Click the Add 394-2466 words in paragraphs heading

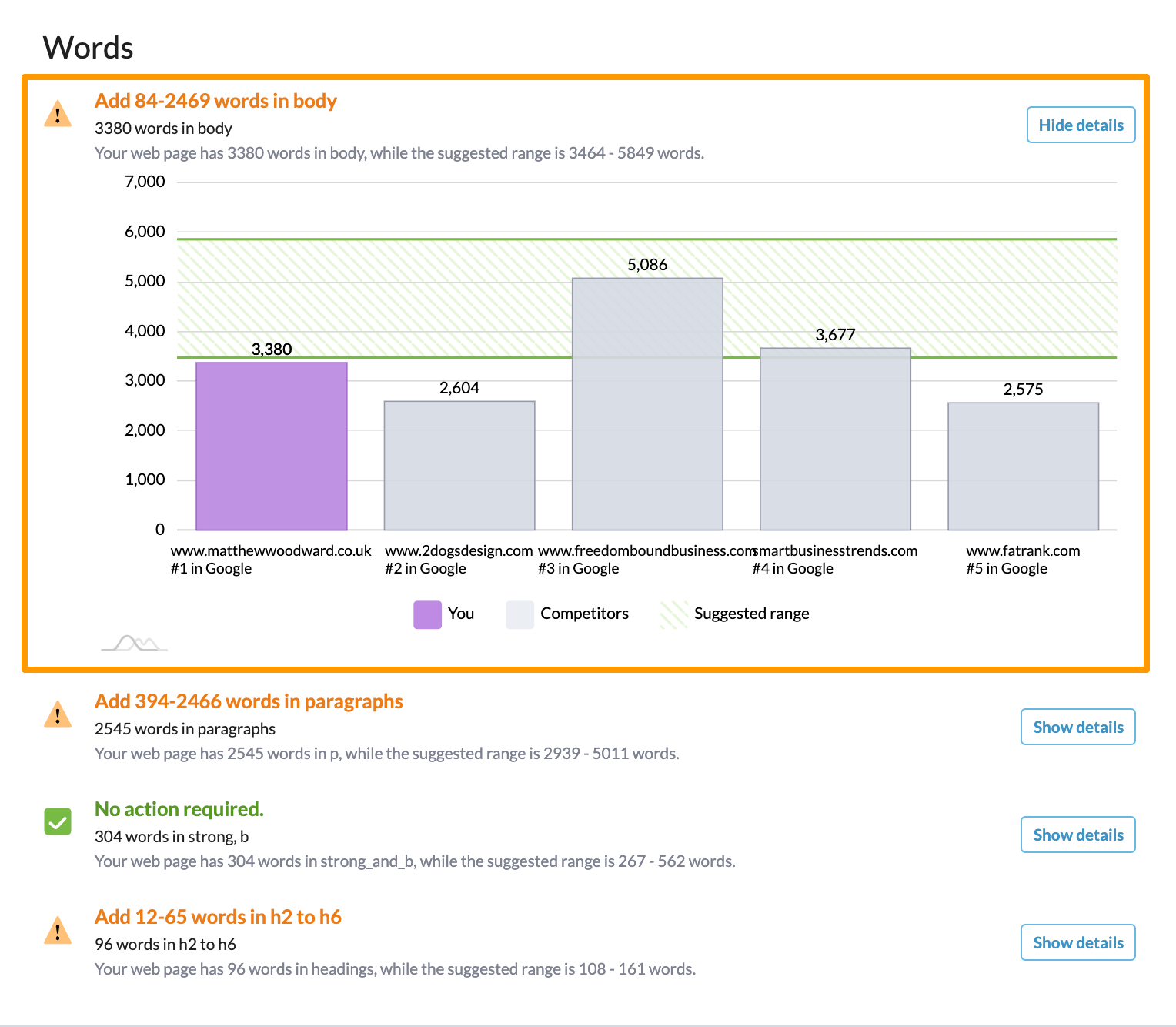click(x=249, y=701)
